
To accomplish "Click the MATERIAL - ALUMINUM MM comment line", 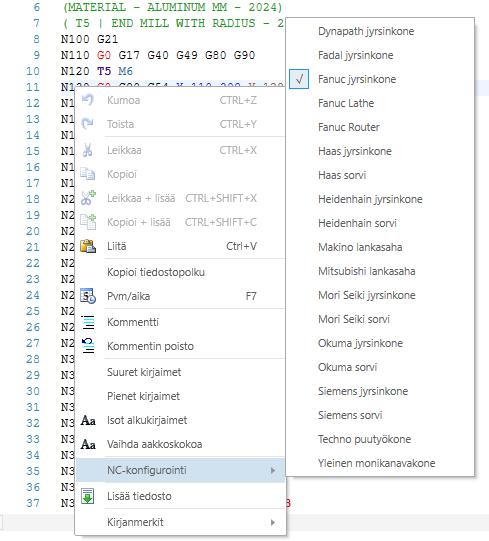I will 173,7.
